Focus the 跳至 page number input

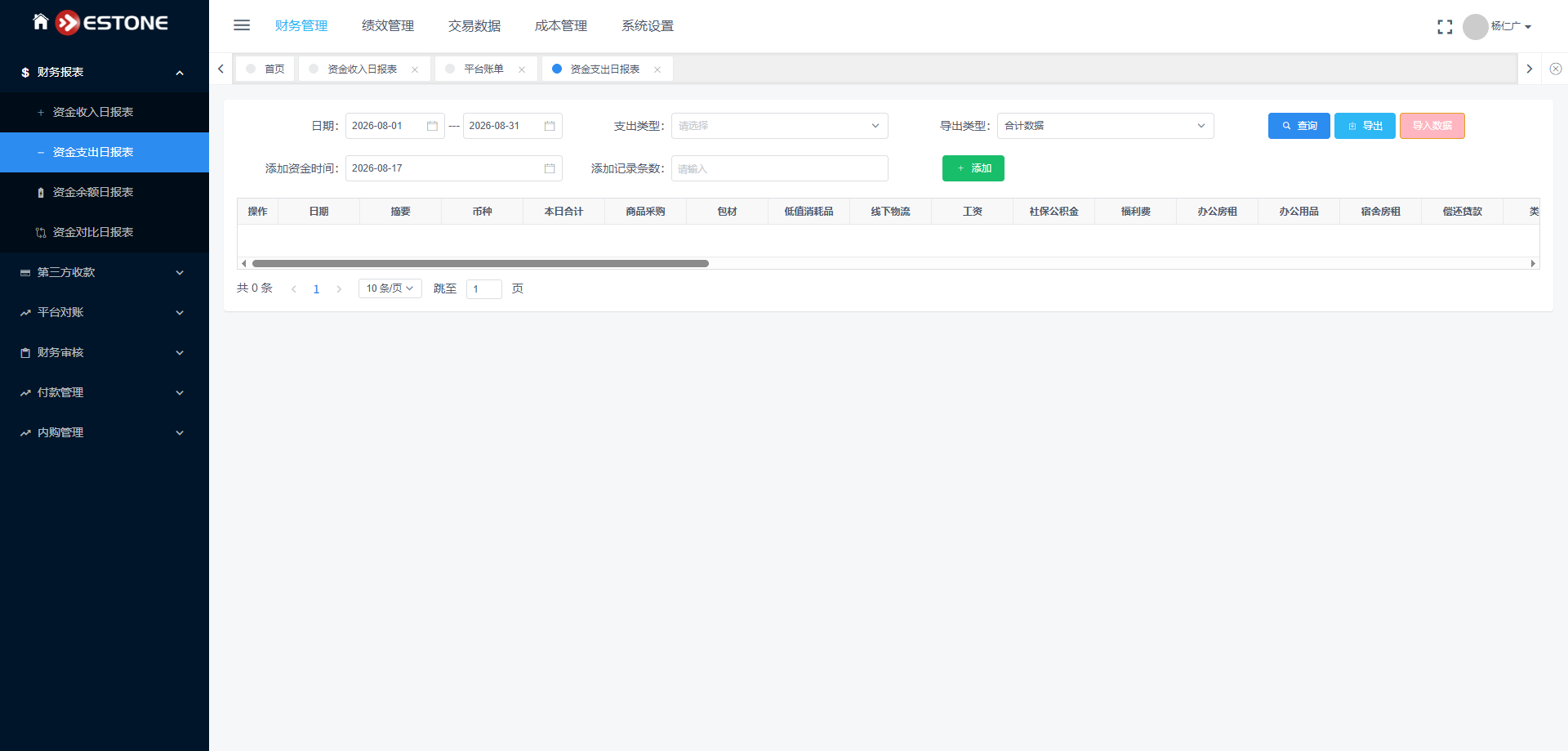(484, 289)
